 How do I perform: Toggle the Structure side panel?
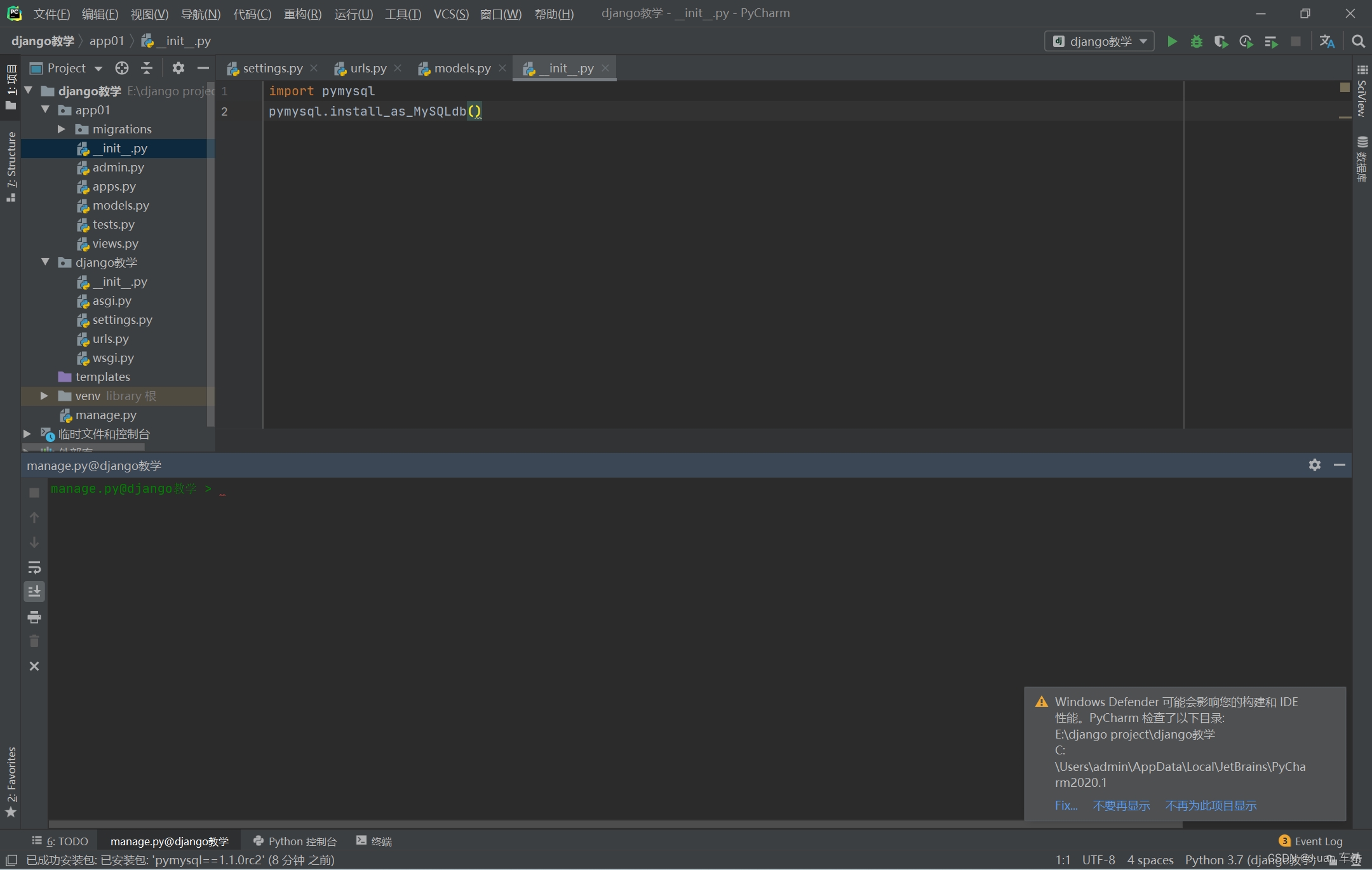pyautogui.click(x=11, y=165)
